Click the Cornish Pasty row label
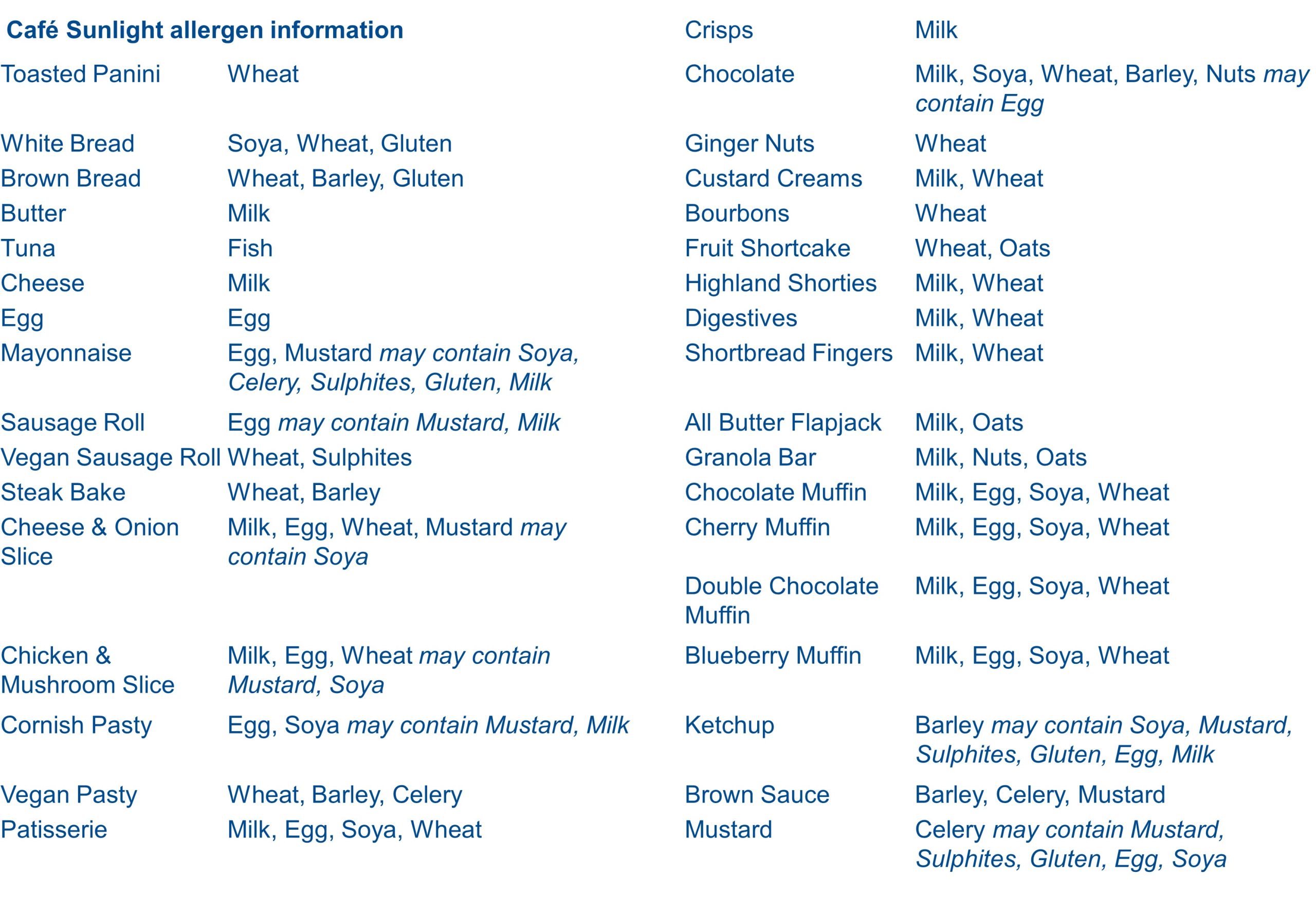This screenshot has width=1316, height=913. point(76,725)
